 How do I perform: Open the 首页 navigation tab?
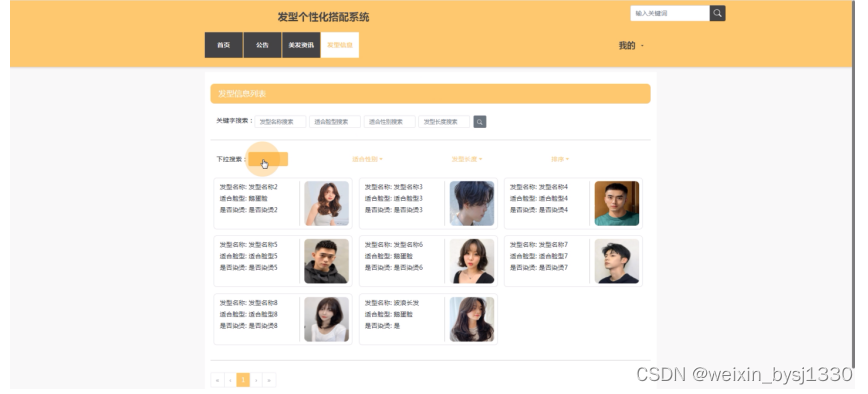point(224,45)
